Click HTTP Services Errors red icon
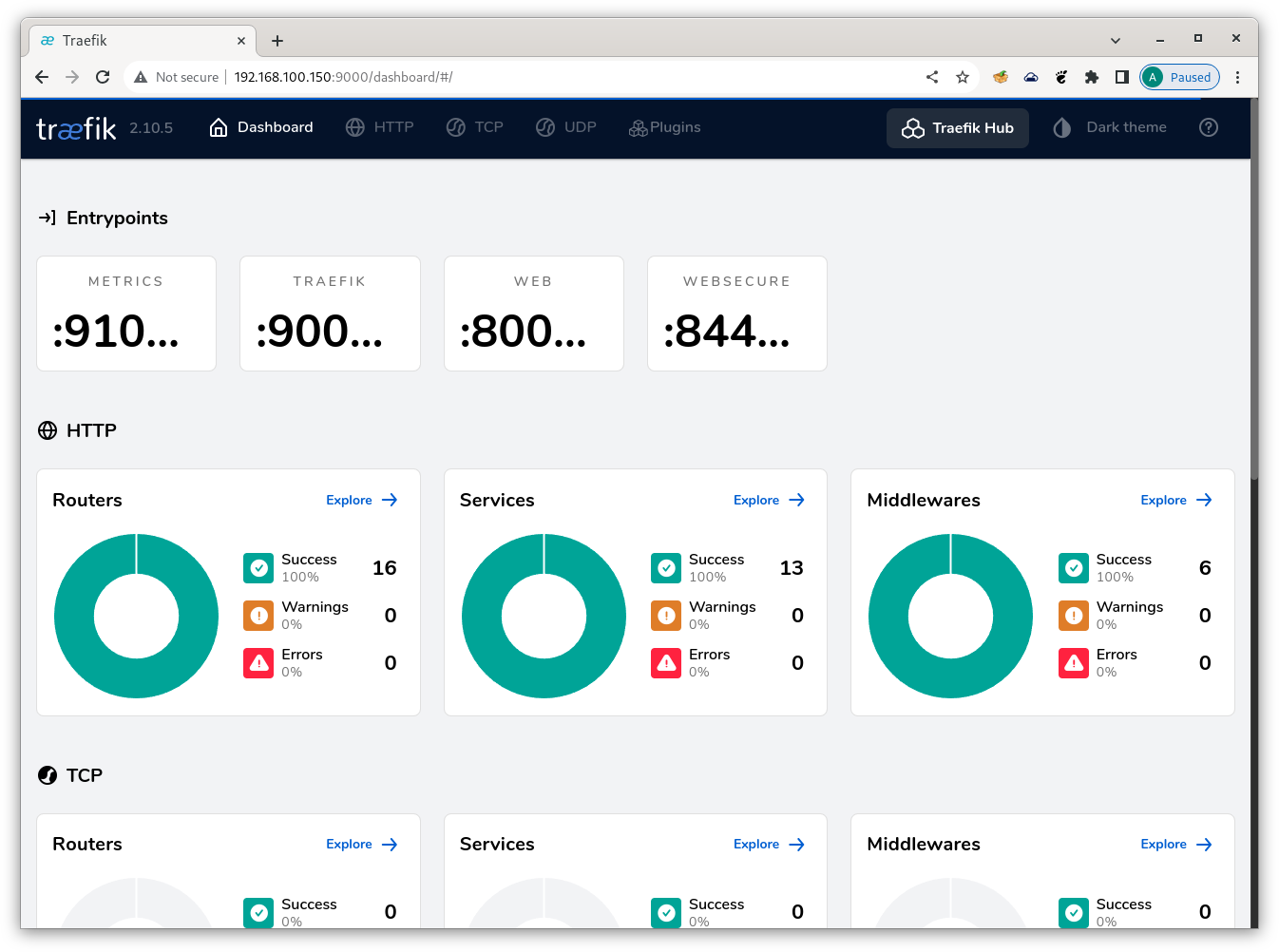This screenshot has height=952, width=1279. click(x=666, y=663)
